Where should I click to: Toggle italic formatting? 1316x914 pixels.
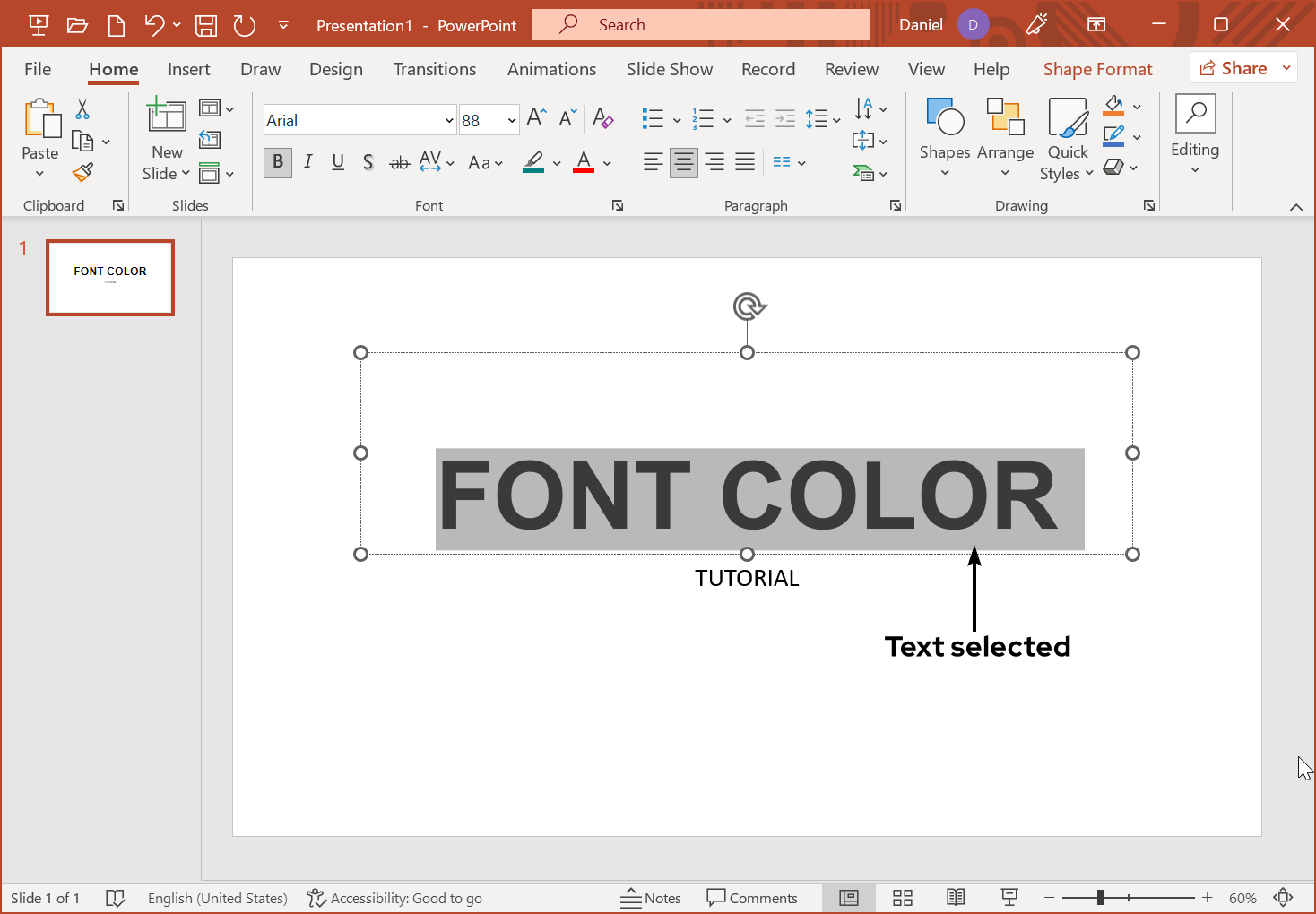[x=307, y=162]
